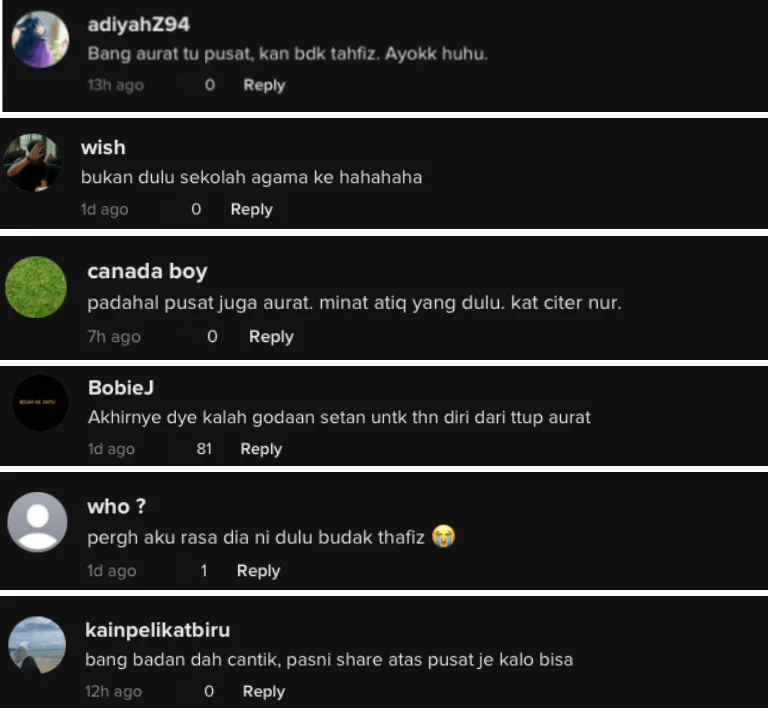Reply to wish's comment
This screenshot has width=768, height=708.
(x=251, y=210)
